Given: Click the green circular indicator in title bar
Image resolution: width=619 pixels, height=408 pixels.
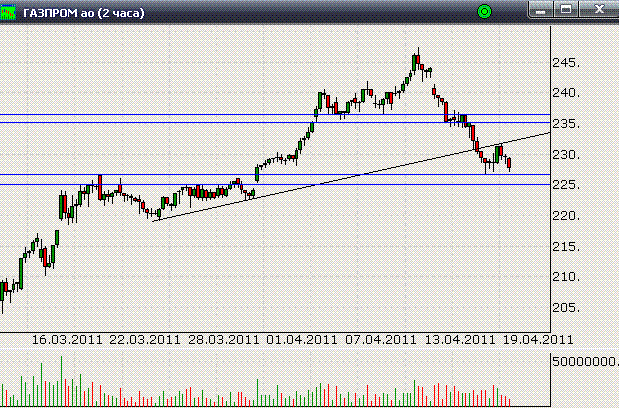Looking at the screenshot, I should click(484, 12).
